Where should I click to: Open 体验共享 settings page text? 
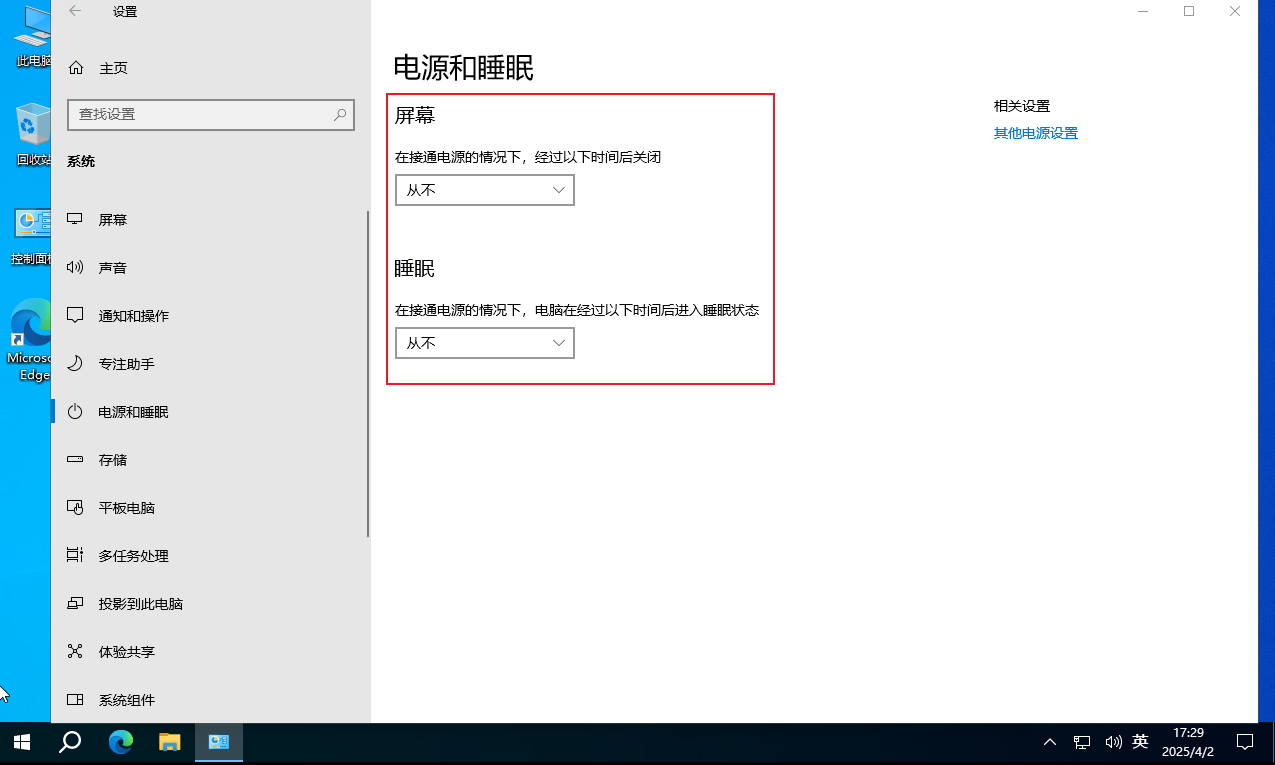point(127,652)
